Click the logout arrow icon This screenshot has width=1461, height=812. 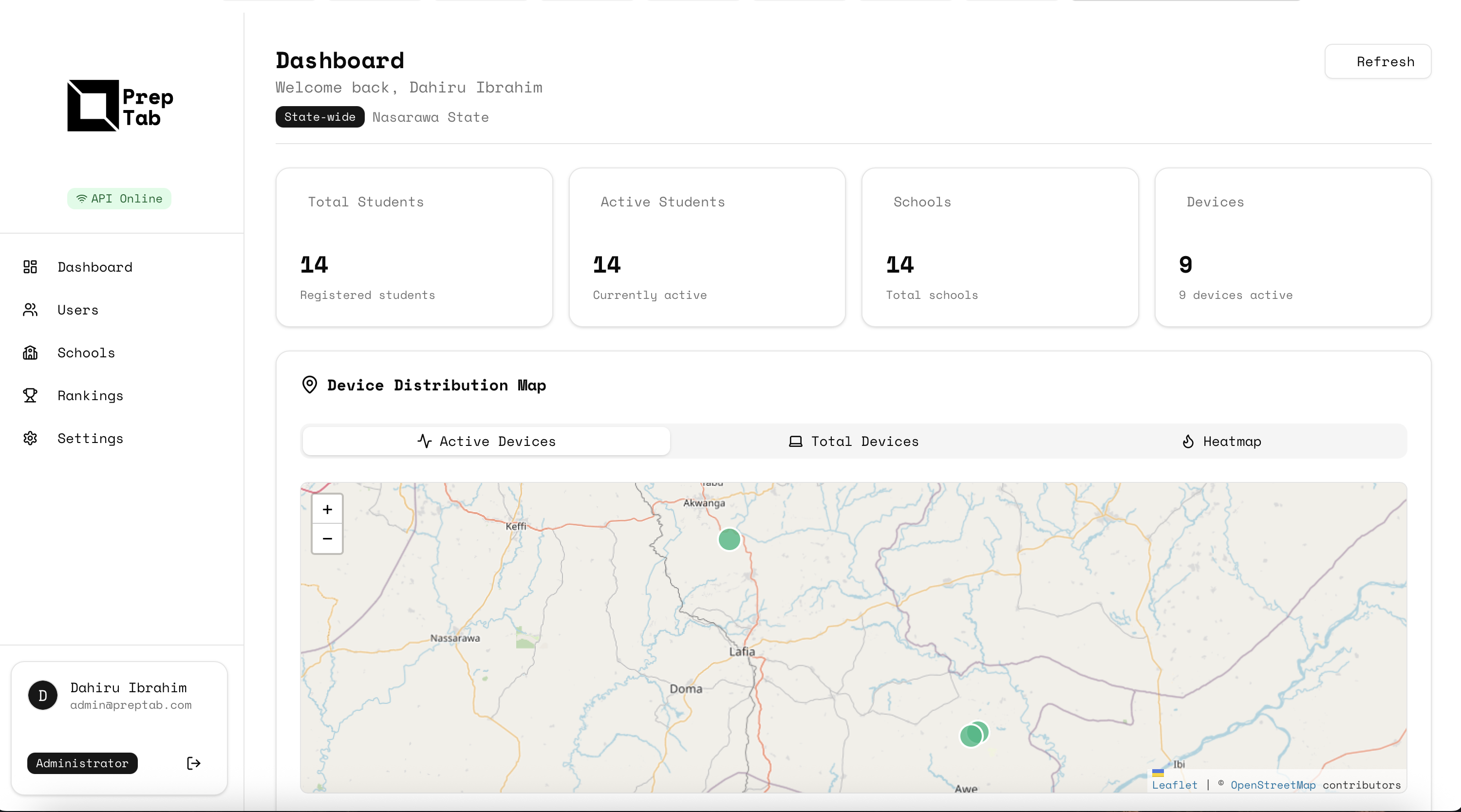(x=193, y=763)
